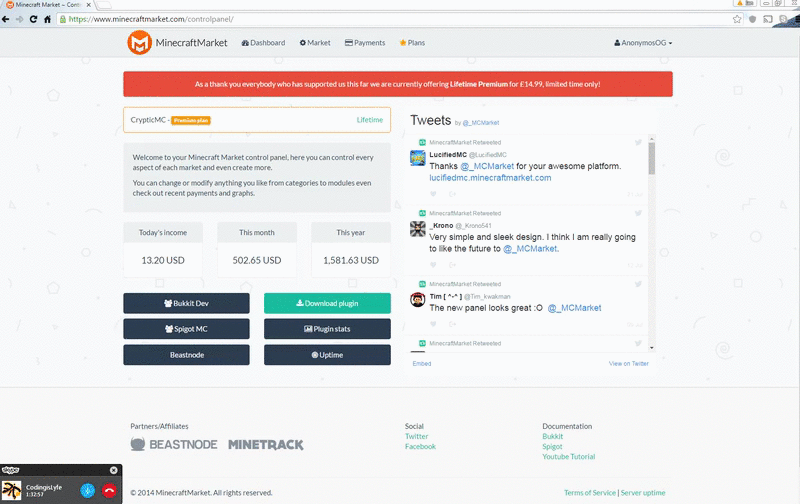Open the Twitter social link in footer
The width and height of the screenshot is (800, 504).
point(416,436)
